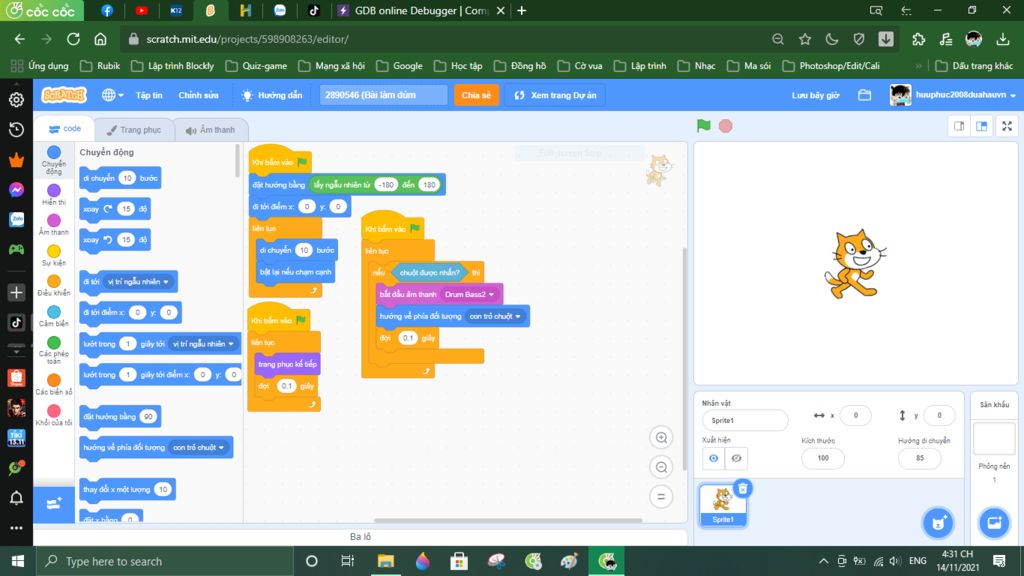Expand the language globe dropdown
This screenshot has height=576, width=1024.
tap(112, 95)
